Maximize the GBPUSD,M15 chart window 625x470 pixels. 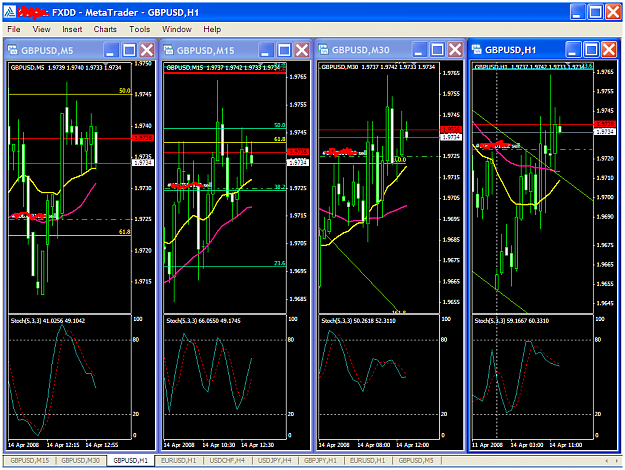(x=284, y=50)
